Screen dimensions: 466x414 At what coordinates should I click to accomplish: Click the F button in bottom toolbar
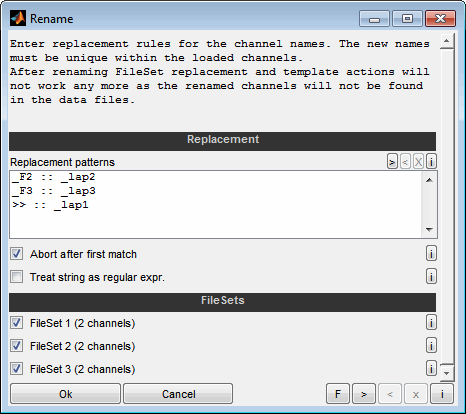click(x=338, y=394)
